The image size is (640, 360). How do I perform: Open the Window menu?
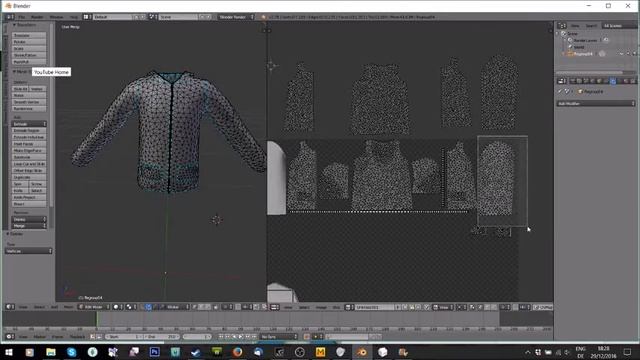tap(56, 17)
